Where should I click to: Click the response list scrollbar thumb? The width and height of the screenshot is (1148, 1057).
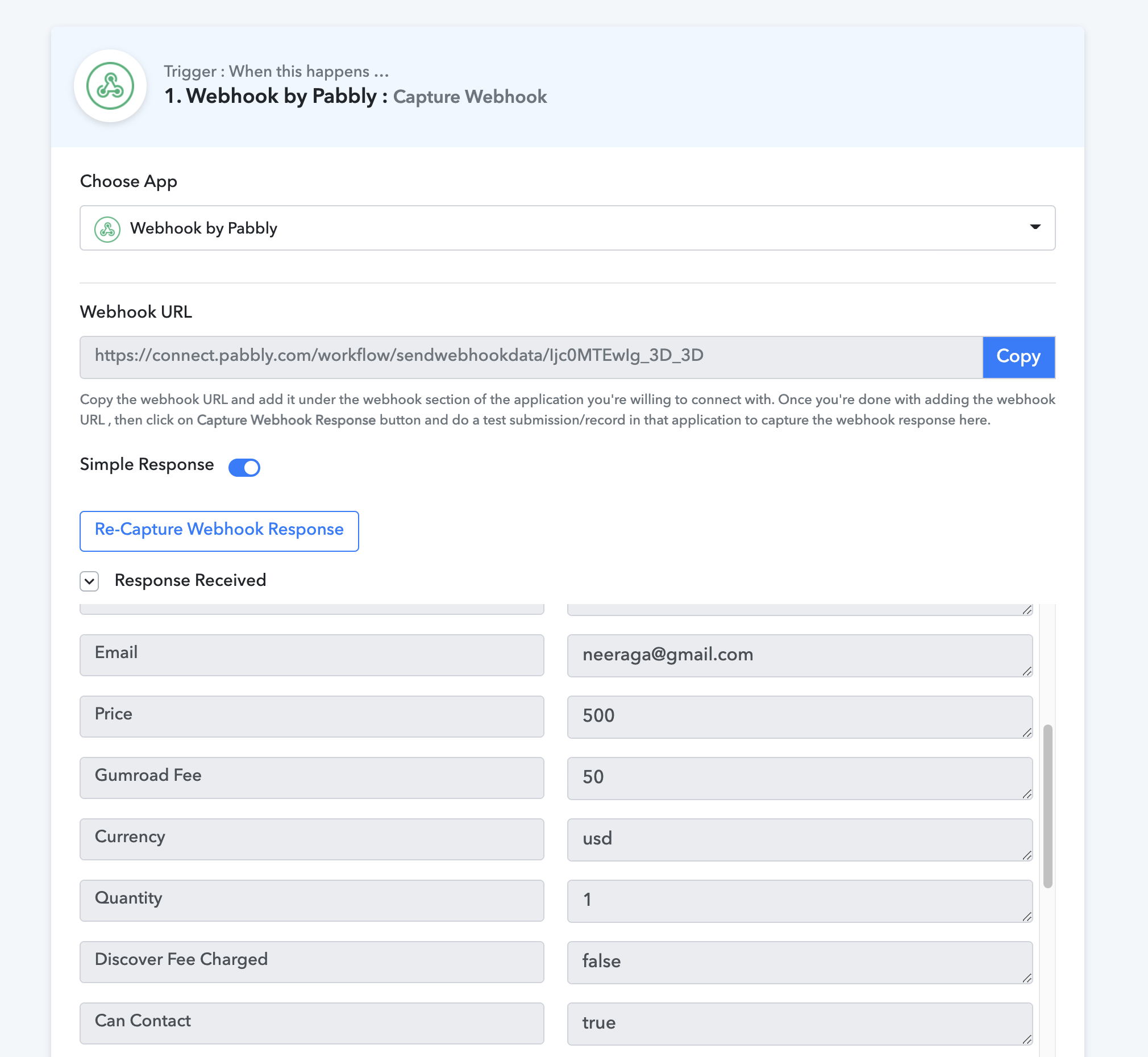click(x=1047, y=805)
